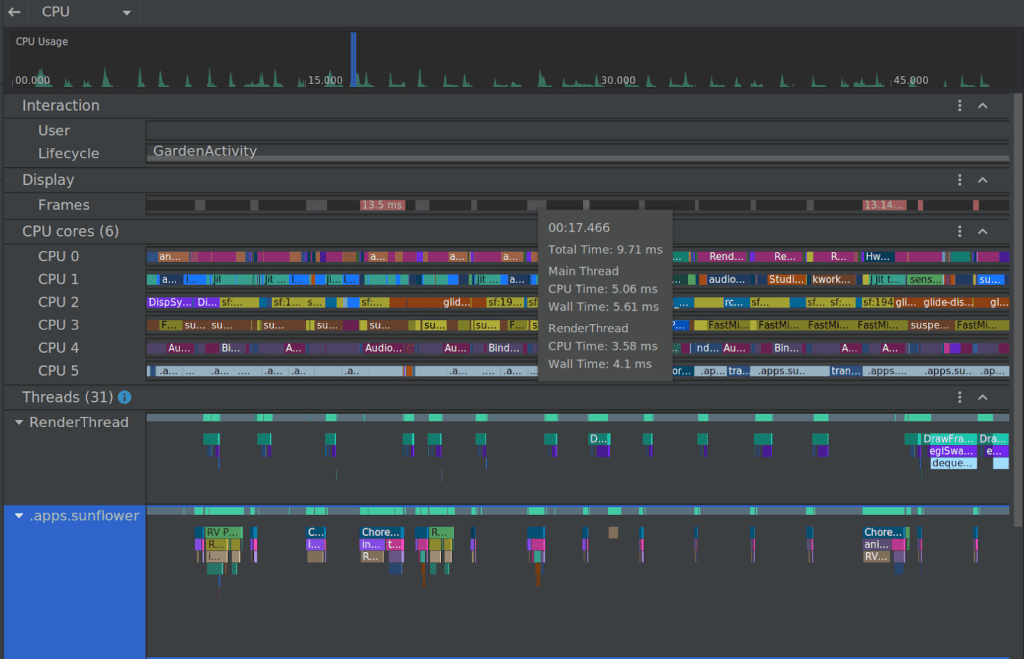
Task: Open the Threads section options menu
Action: (959, 397)
